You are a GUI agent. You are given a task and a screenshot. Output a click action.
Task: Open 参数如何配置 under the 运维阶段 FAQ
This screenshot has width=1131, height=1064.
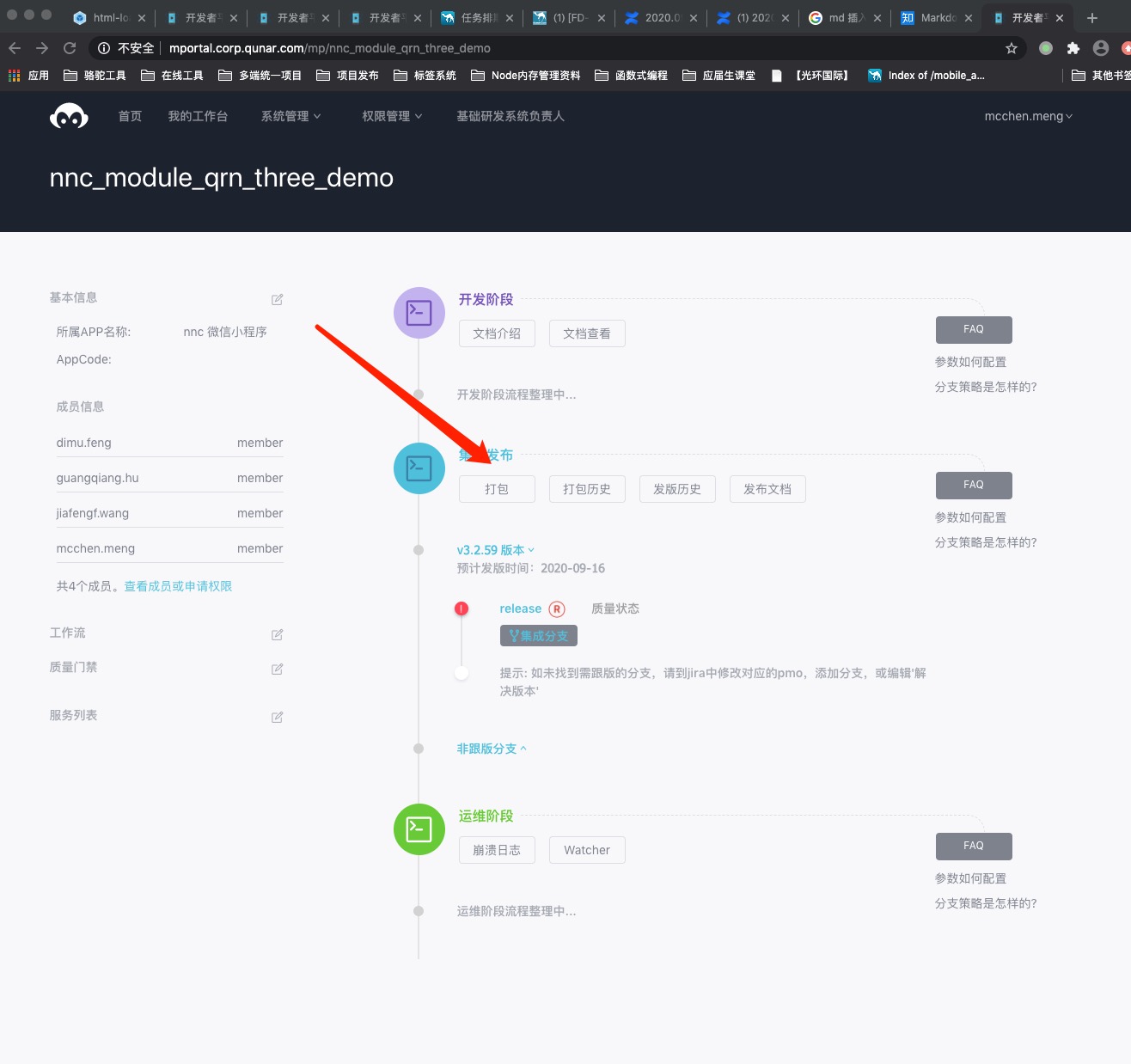(x=970, y=878)
